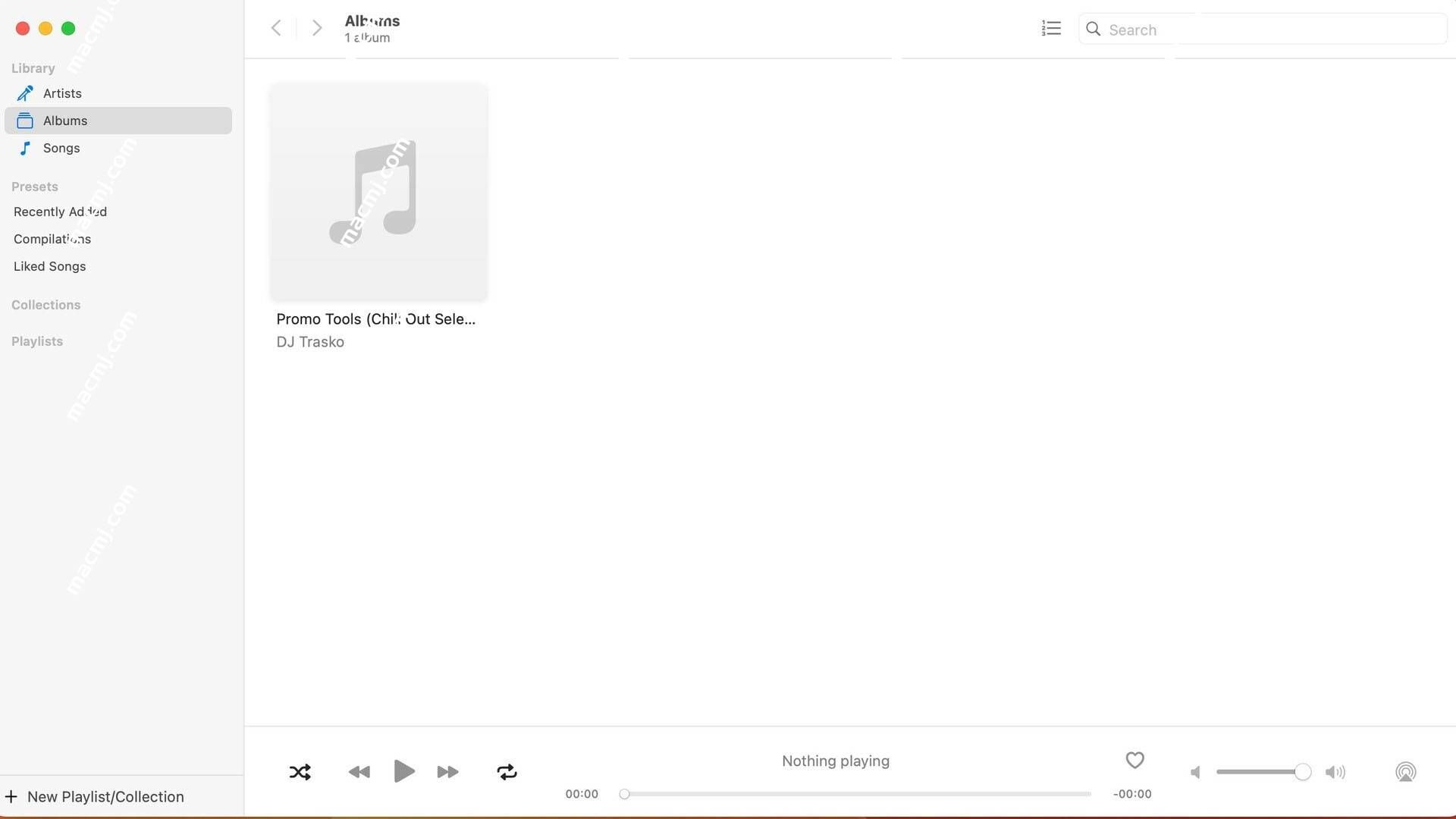Skip to the next track
1456x819 pixels.
tap(448, 772)
